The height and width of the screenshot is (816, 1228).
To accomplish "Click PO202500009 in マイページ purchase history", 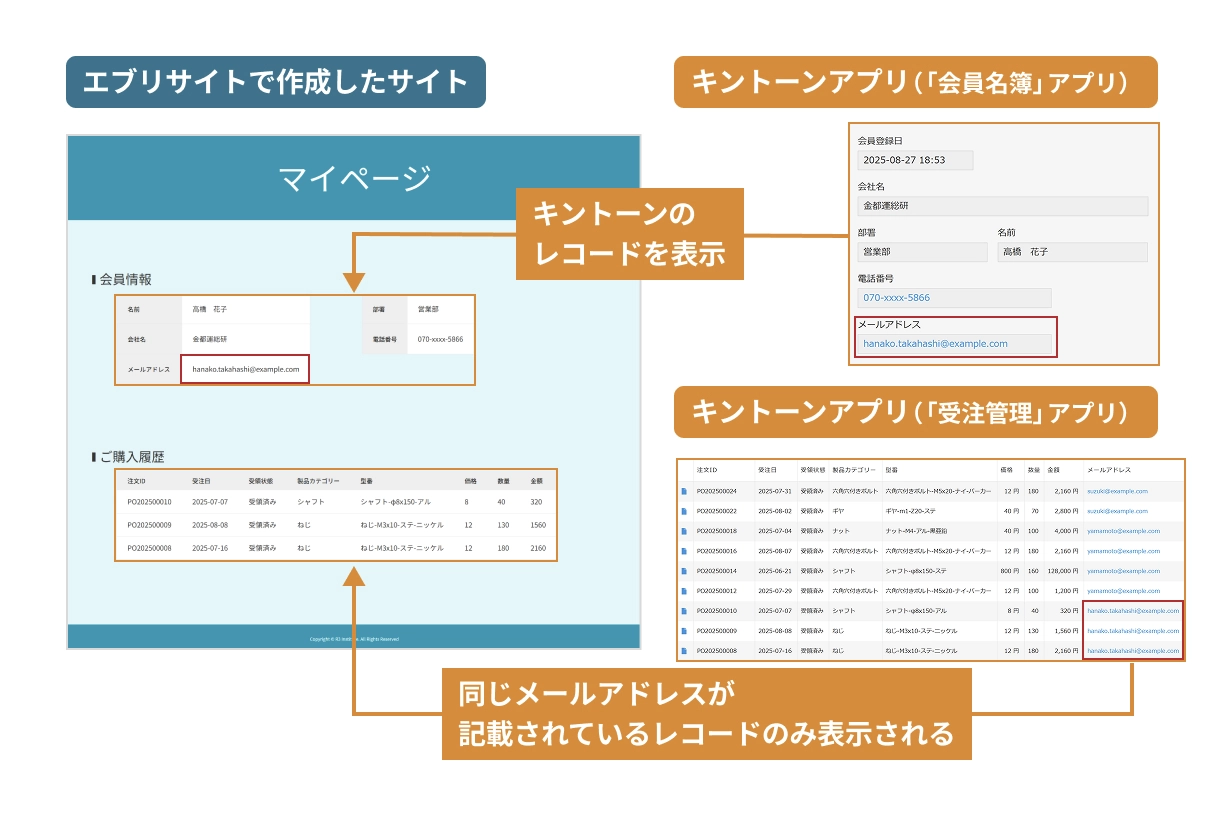I will click(x=150, y=525).
